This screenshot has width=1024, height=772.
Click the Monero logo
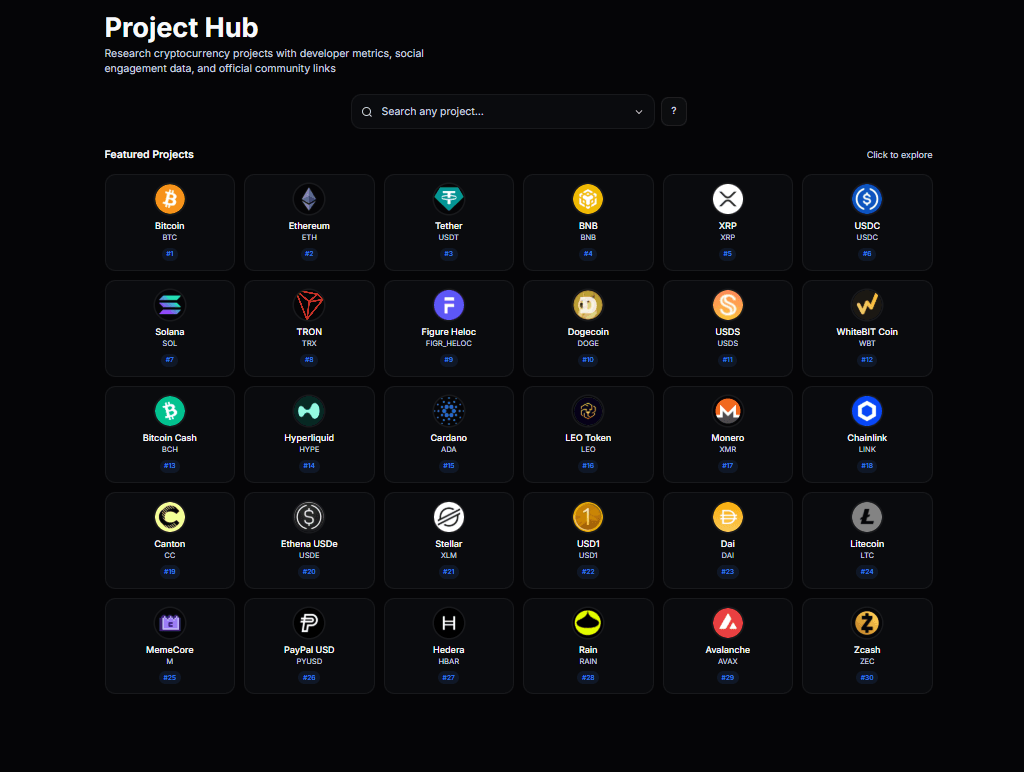point(728,411)
